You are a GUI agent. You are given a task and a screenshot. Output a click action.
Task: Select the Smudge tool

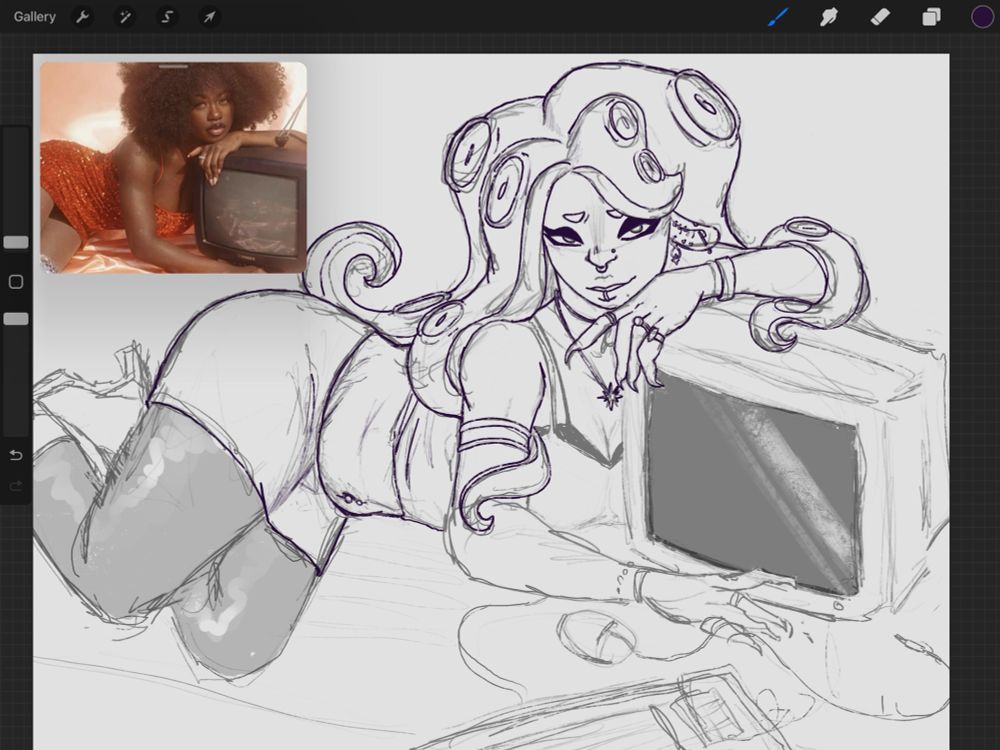click(x=828, y=17)
